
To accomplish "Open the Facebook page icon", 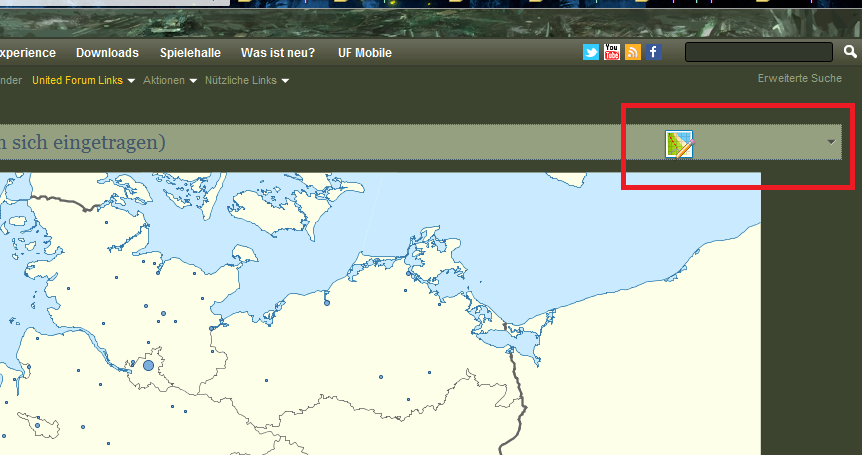I will point(653,52).
